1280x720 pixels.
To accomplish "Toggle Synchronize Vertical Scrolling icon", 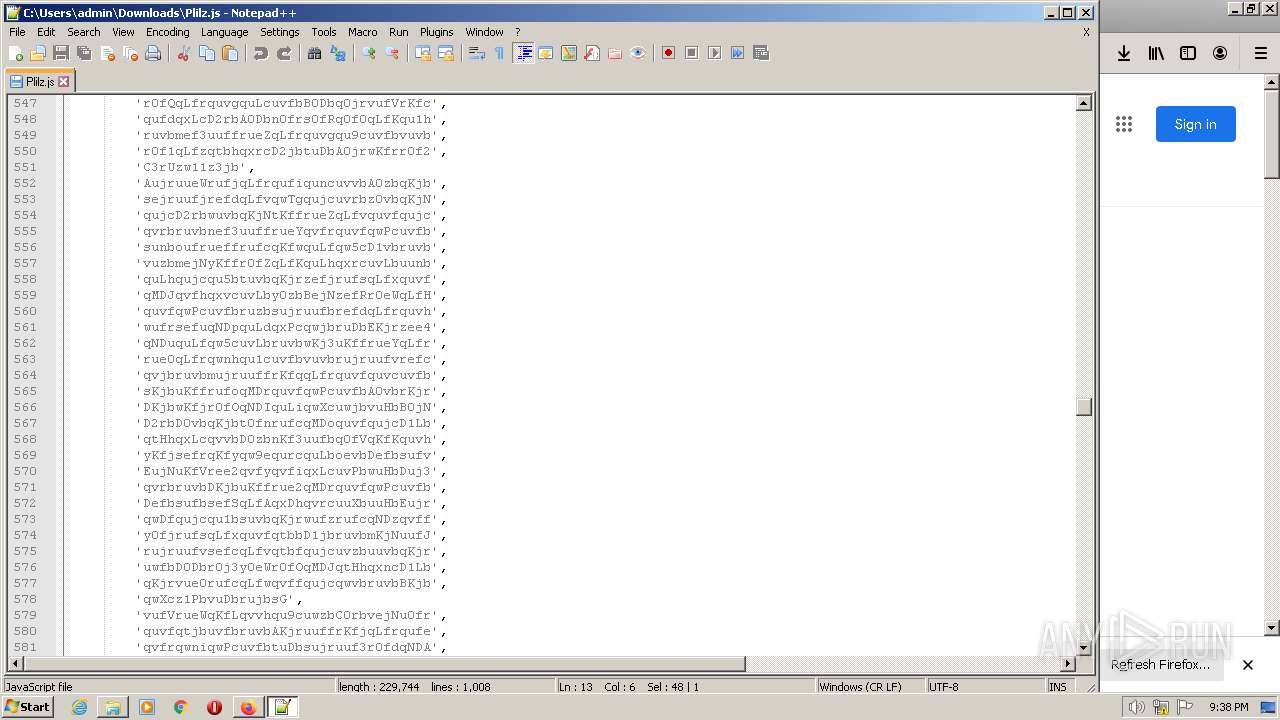I will point(423,53).
